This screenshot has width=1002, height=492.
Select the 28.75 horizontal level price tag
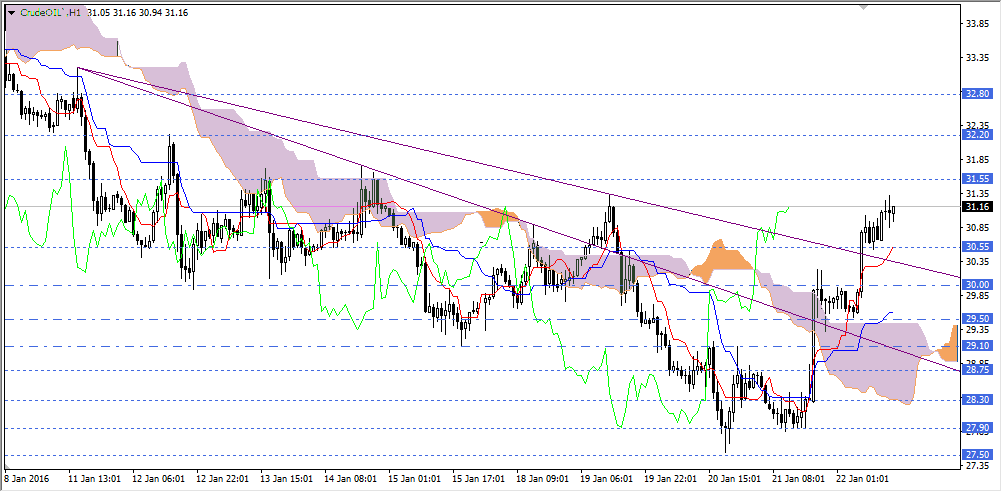[976, 370]
